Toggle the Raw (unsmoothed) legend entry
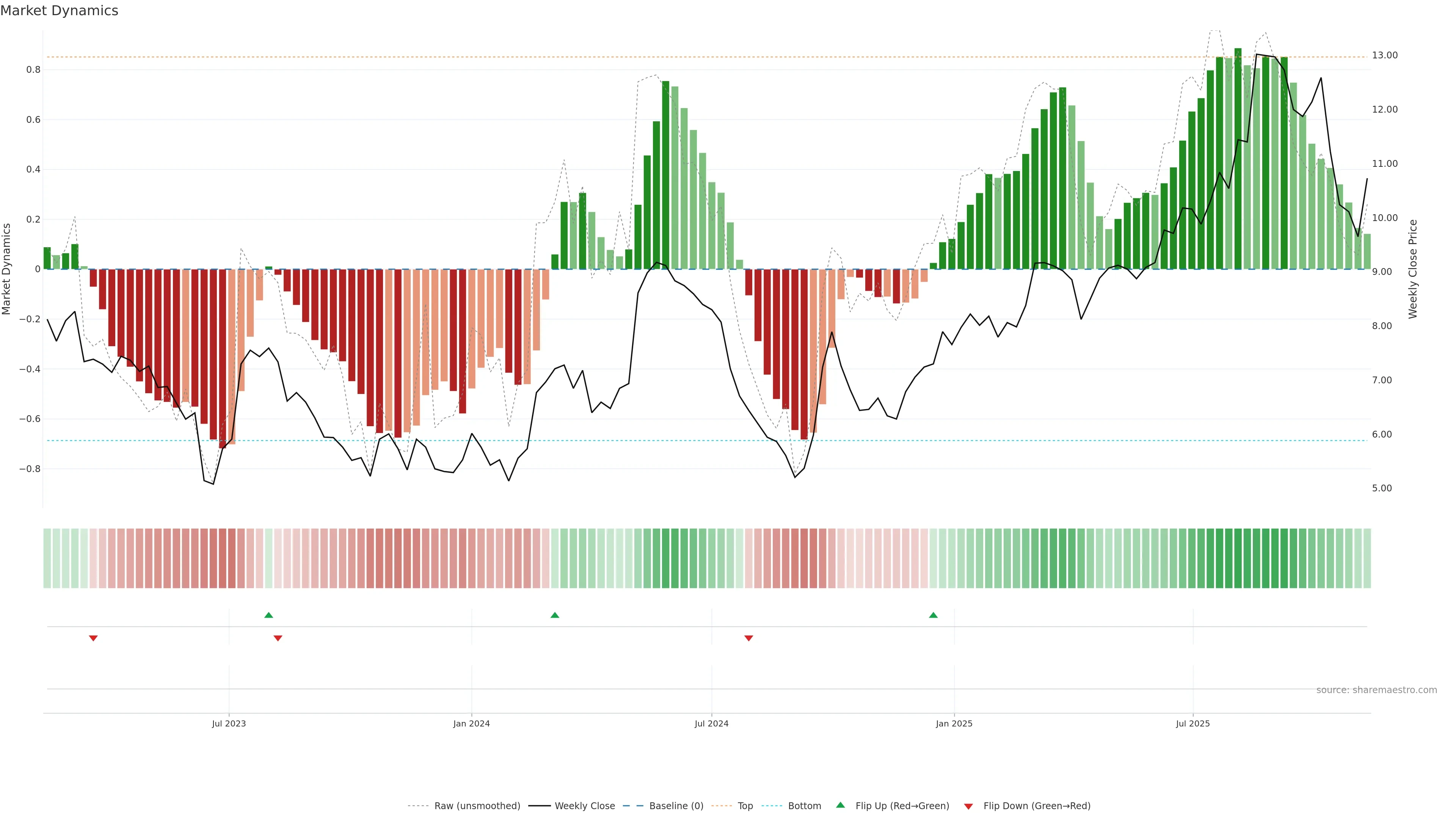Screen dimensions: 1456x819 pyautogui.click(x=477, y=806)
